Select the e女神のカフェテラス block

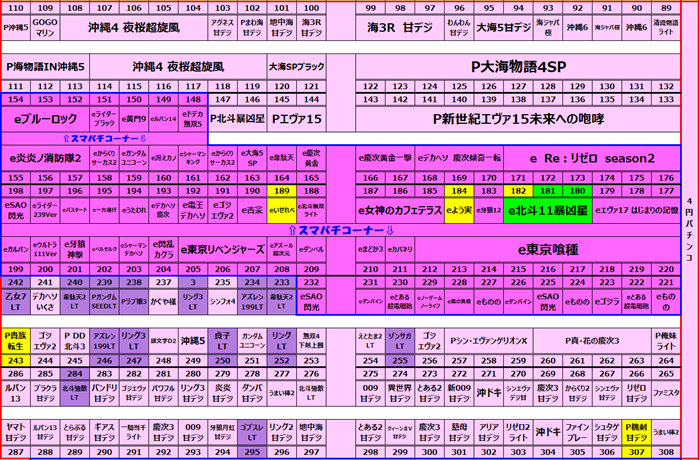400,210
